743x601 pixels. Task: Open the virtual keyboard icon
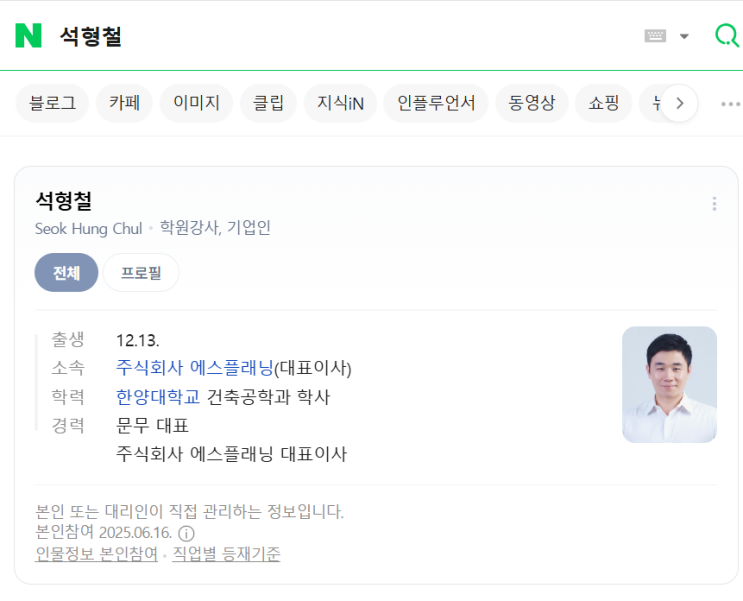point(655,36)
